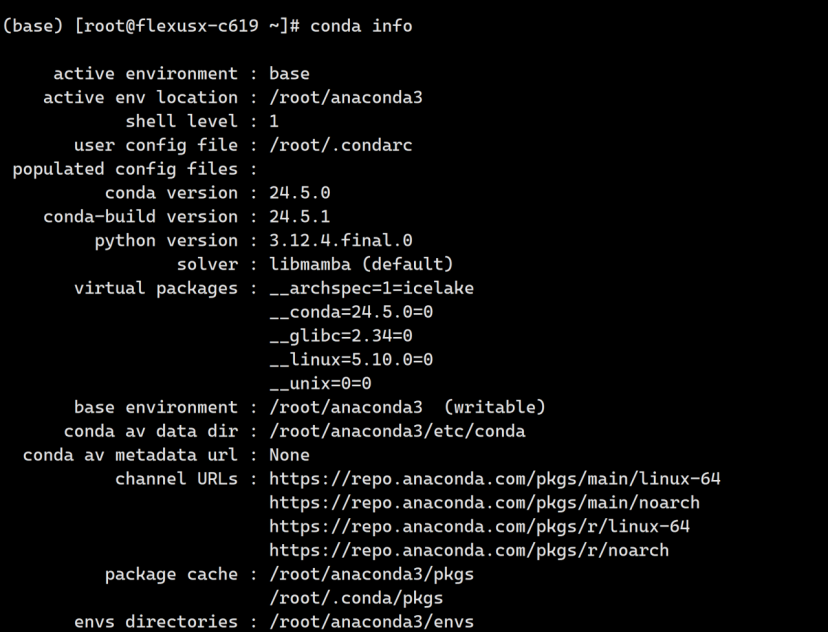
Task: Click the conda version value 24.5.0
Action: (299, 193)
